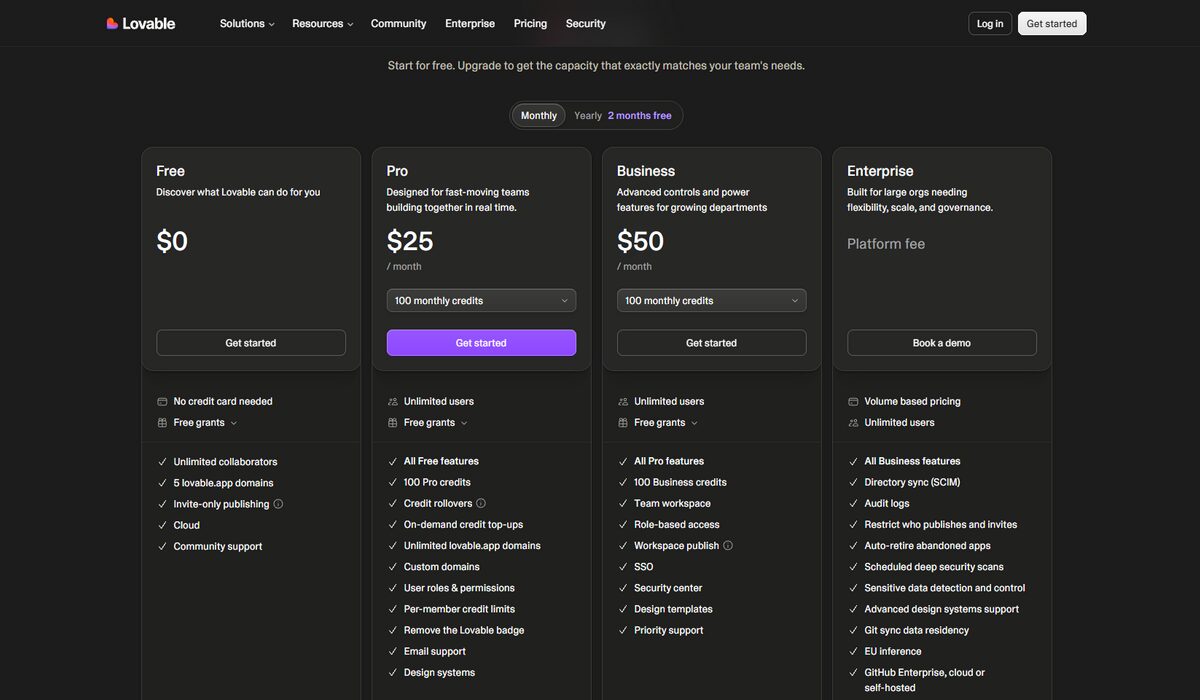Viewport: 1200px width, 700px height.
Task: Click 'Advanced design systems support' text
Action: [942, 609]
